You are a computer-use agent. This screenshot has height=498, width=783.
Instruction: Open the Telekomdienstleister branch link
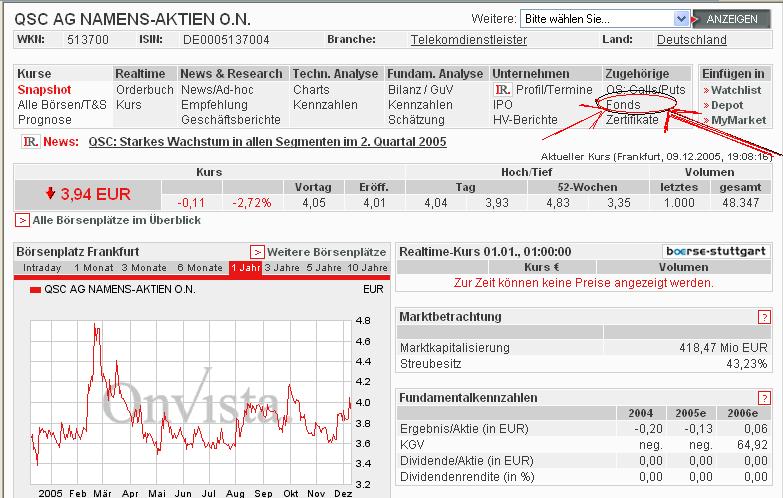coord(468,39)
